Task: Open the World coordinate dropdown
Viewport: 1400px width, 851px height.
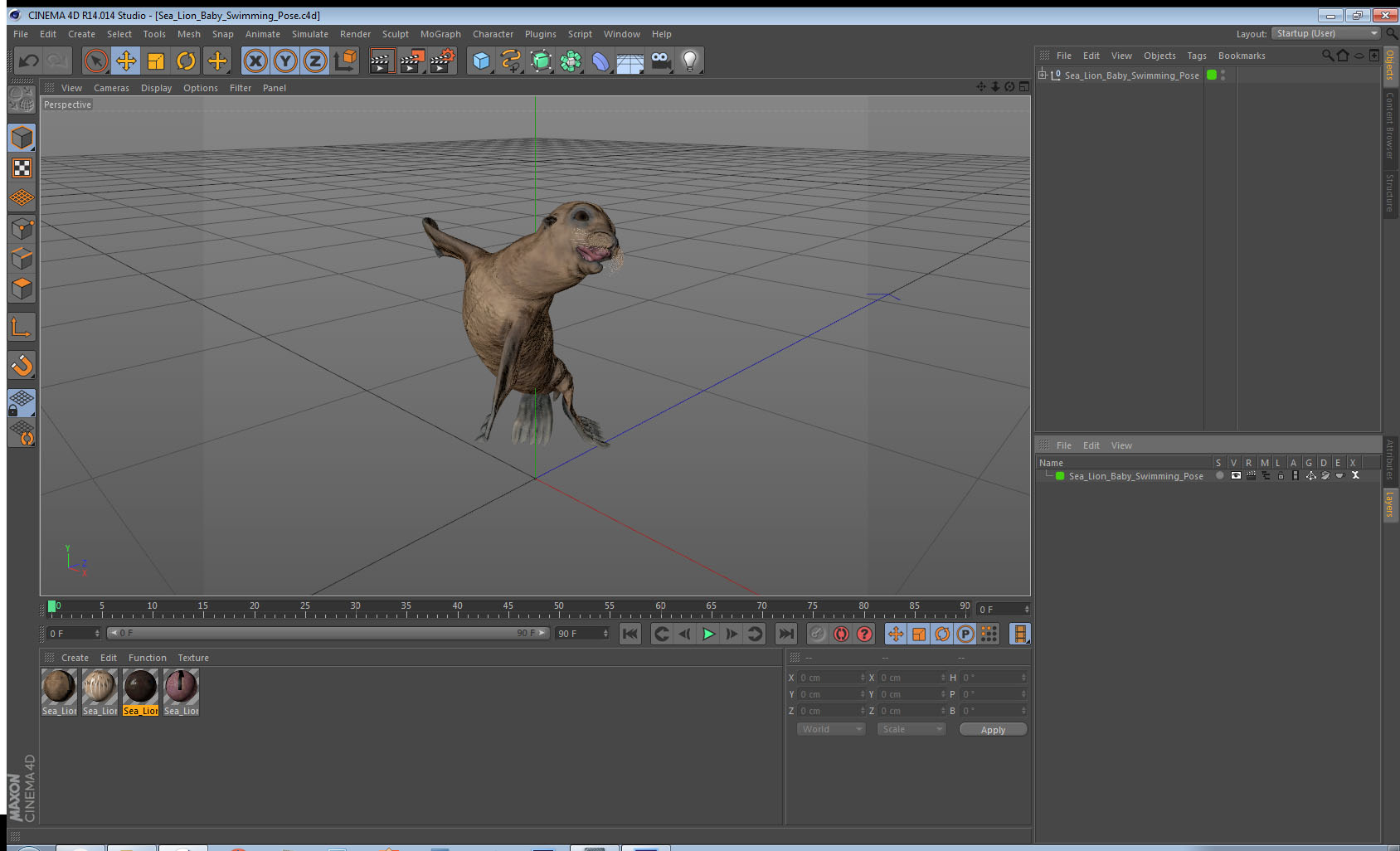Action: 831,729
